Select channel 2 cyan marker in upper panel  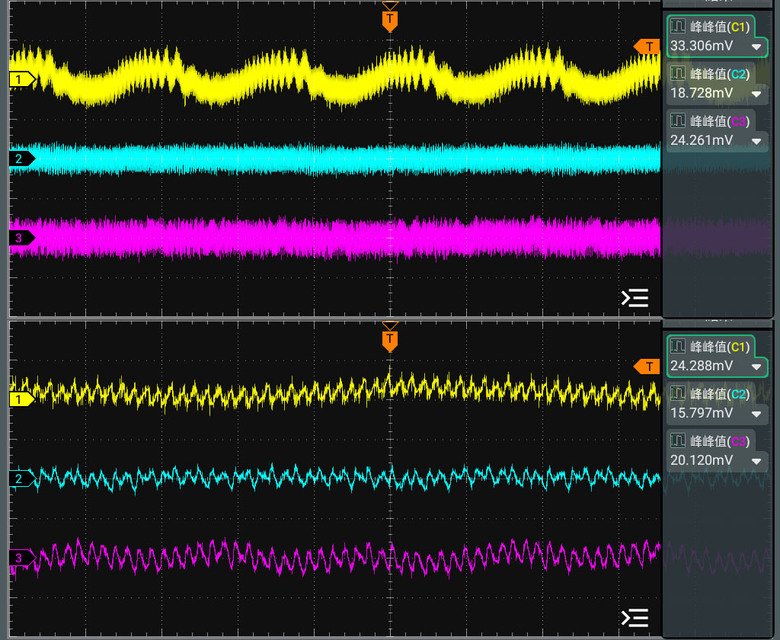point(22,159)
